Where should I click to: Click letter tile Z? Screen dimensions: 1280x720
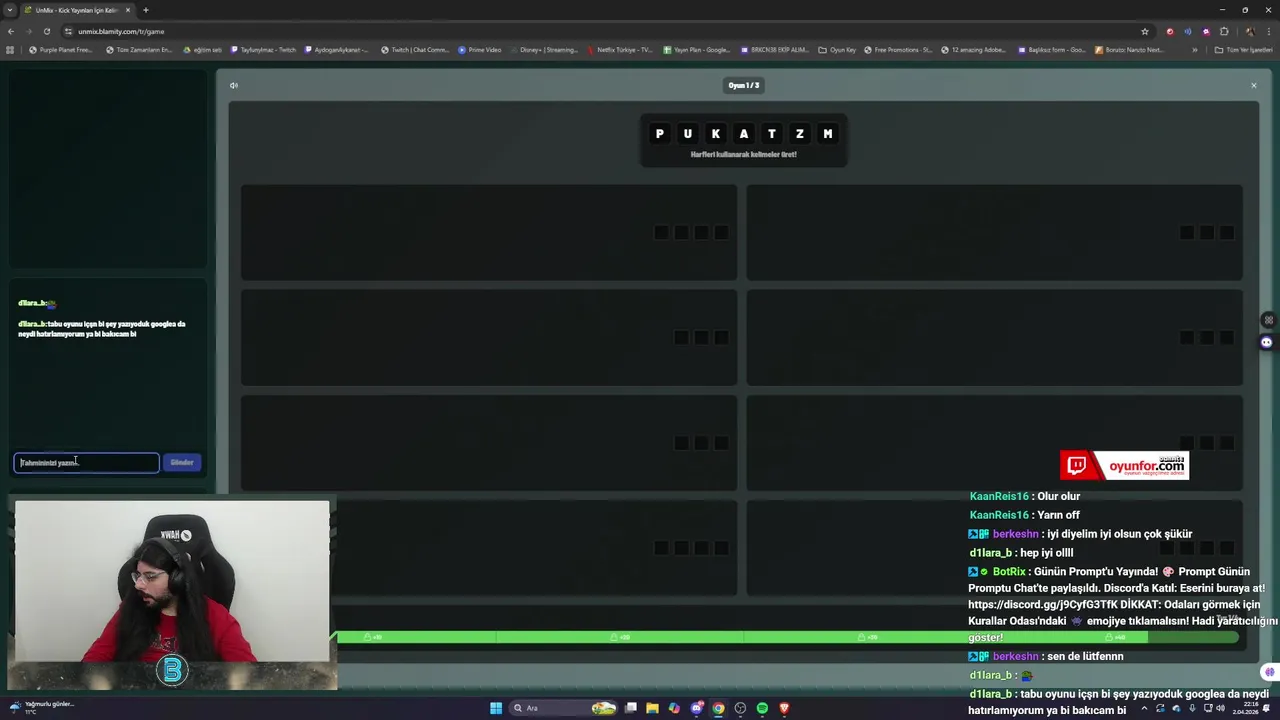(799, 133)
